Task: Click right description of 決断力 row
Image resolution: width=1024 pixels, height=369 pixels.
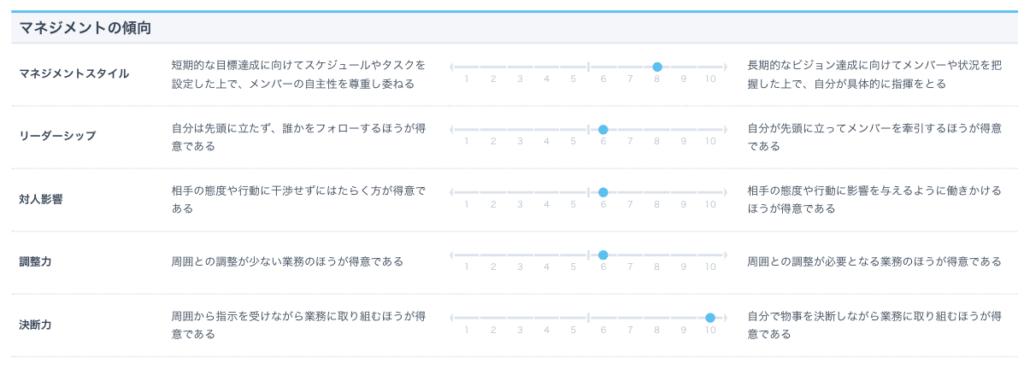Action: pos(874,325)
